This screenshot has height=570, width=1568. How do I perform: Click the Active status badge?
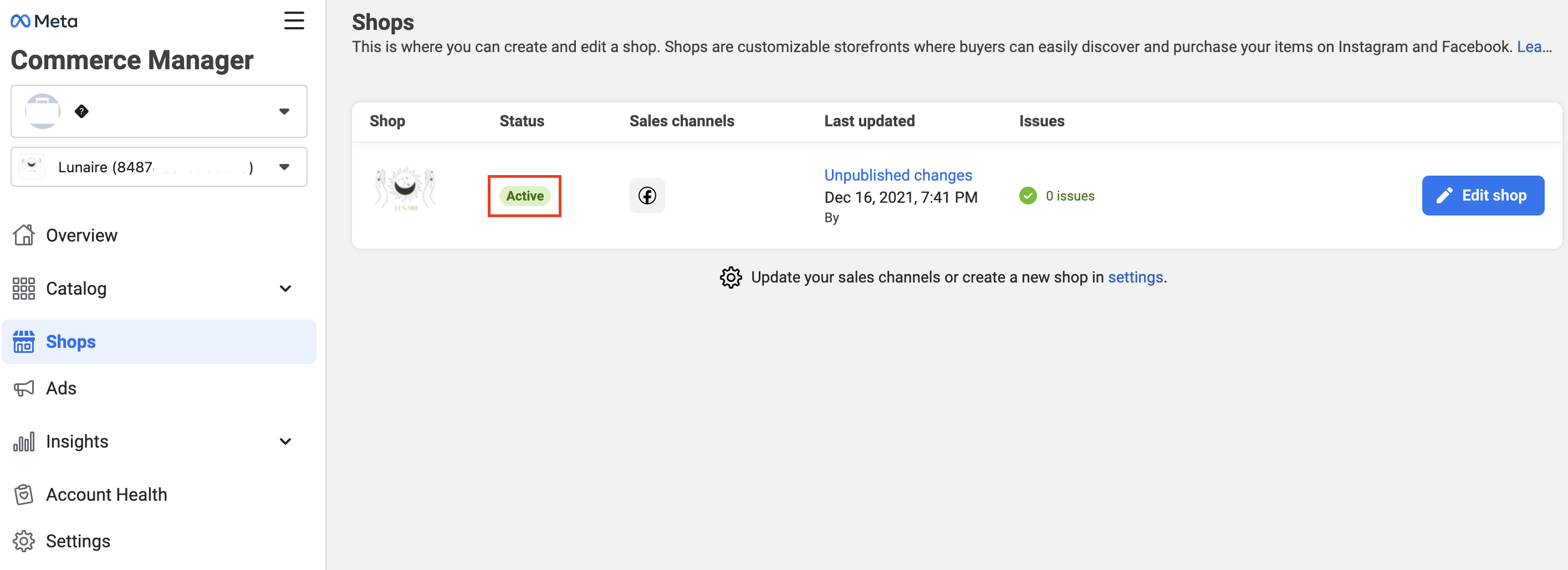click(525, 196)
